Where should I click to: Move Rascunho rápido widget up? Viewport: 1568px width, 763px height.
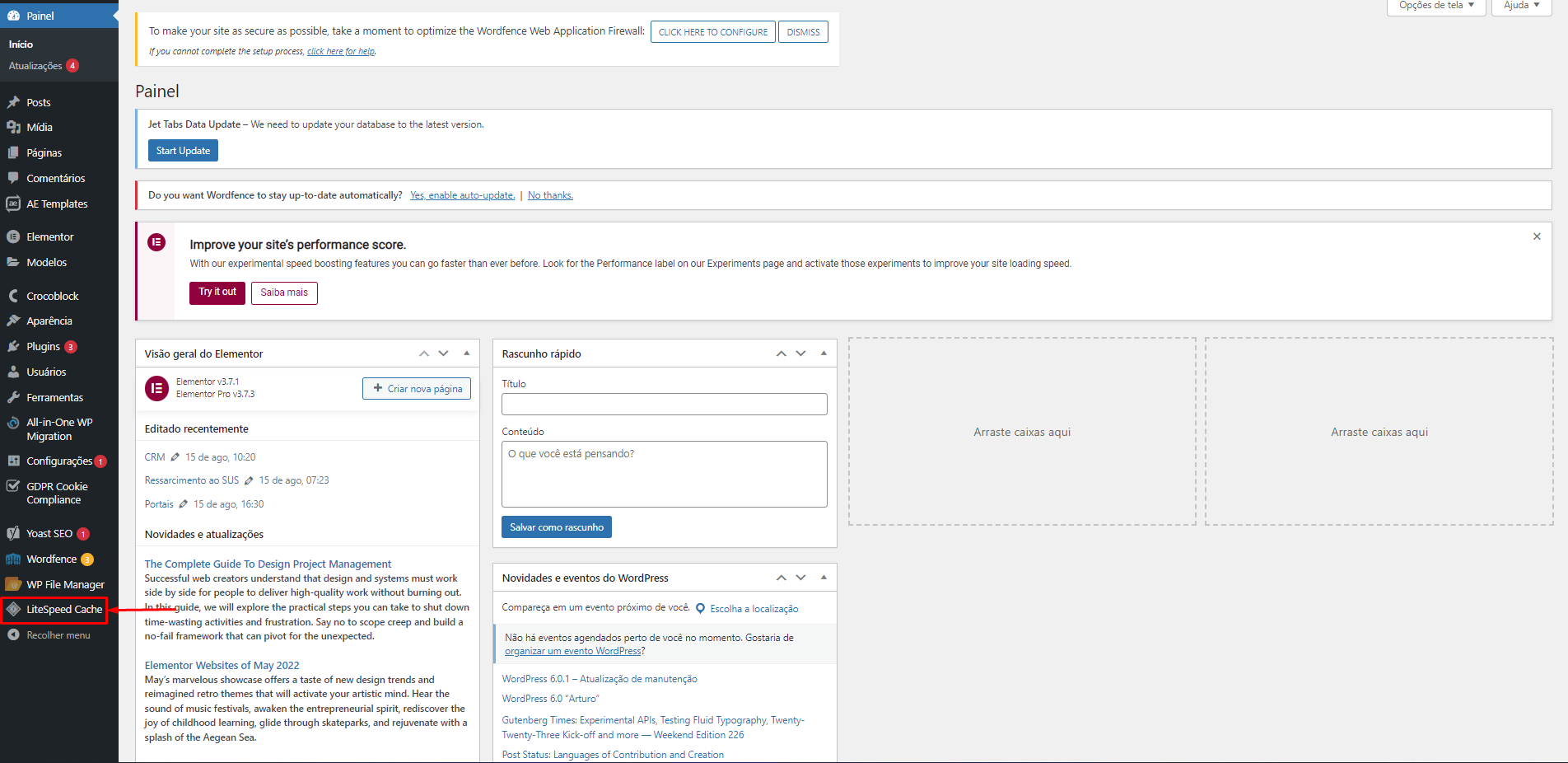click(x=782, y=353)
